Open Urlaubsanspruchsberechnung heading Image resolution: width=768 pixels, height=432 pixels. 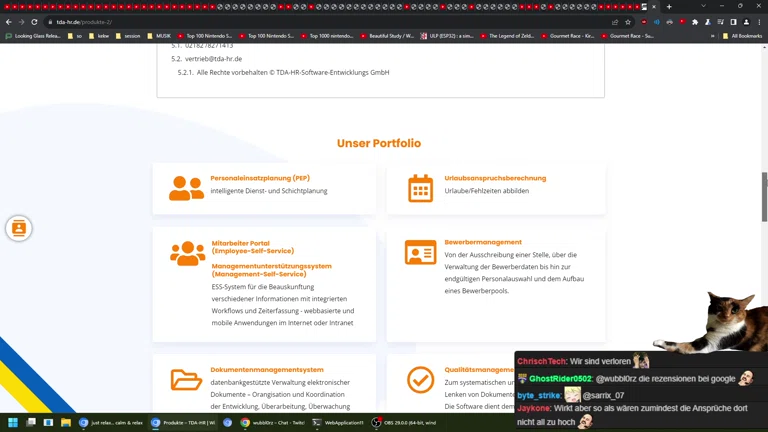(x=495, y=178)
